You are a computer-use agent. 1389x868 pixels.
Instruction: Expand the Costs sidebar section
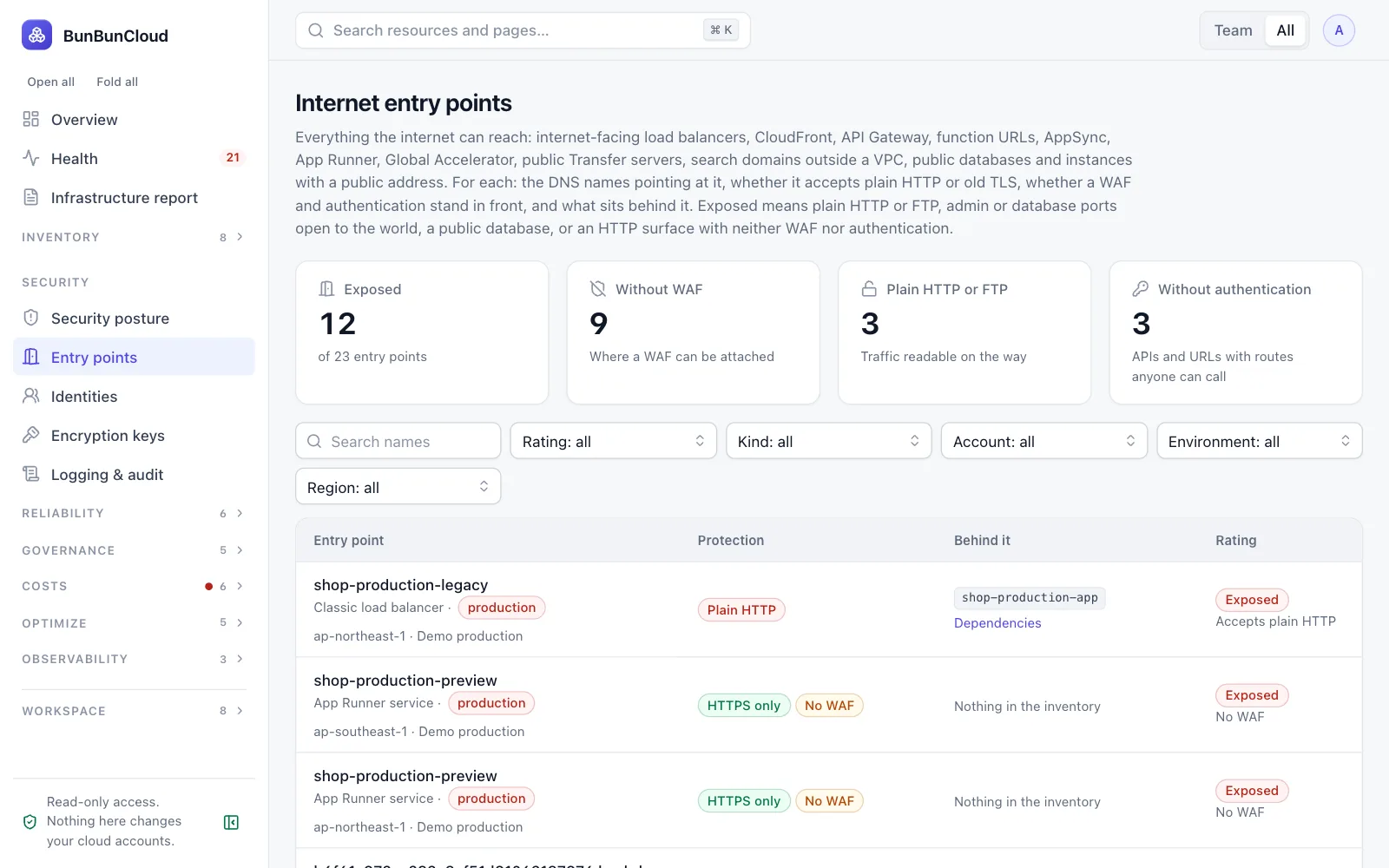pyautogui.click(x=134, y=586)
